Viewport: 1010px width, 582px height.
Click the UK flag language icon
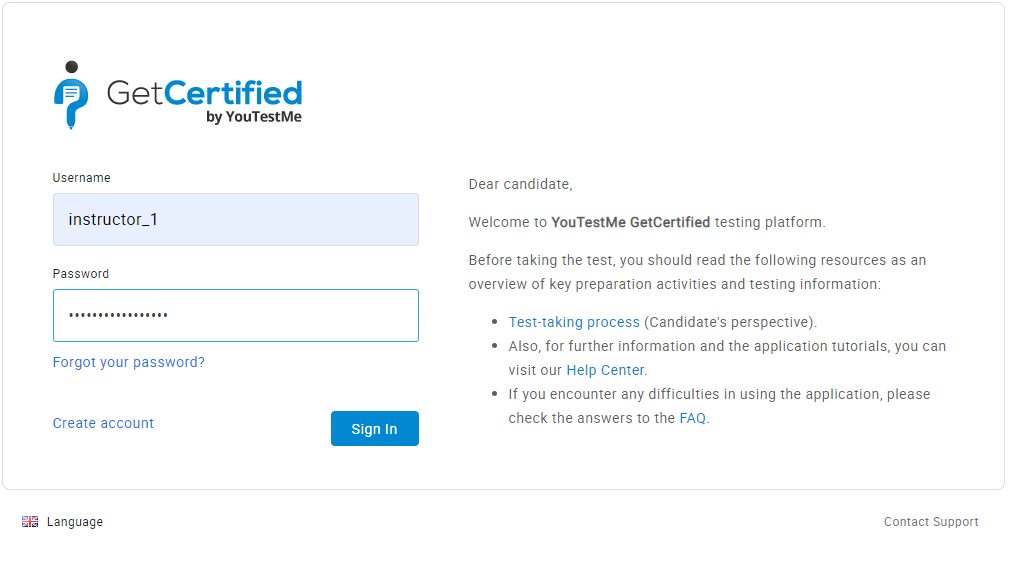30,522
